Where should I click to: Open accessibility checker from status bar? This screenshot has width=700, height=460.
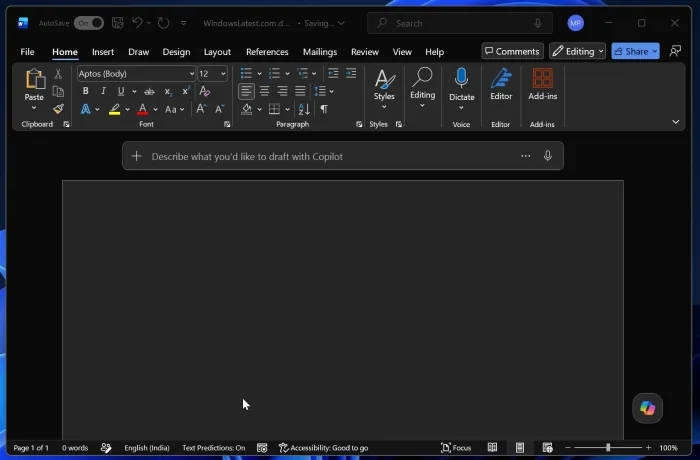click(323, 447)
